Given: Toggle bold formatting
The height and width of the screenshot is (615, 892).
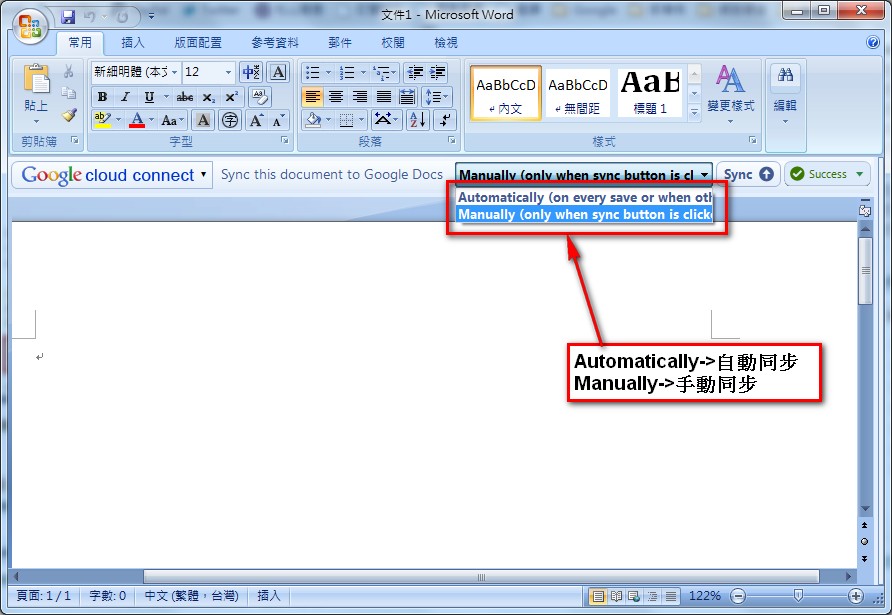Looking at the screenshot, I should tap(102, 97).
